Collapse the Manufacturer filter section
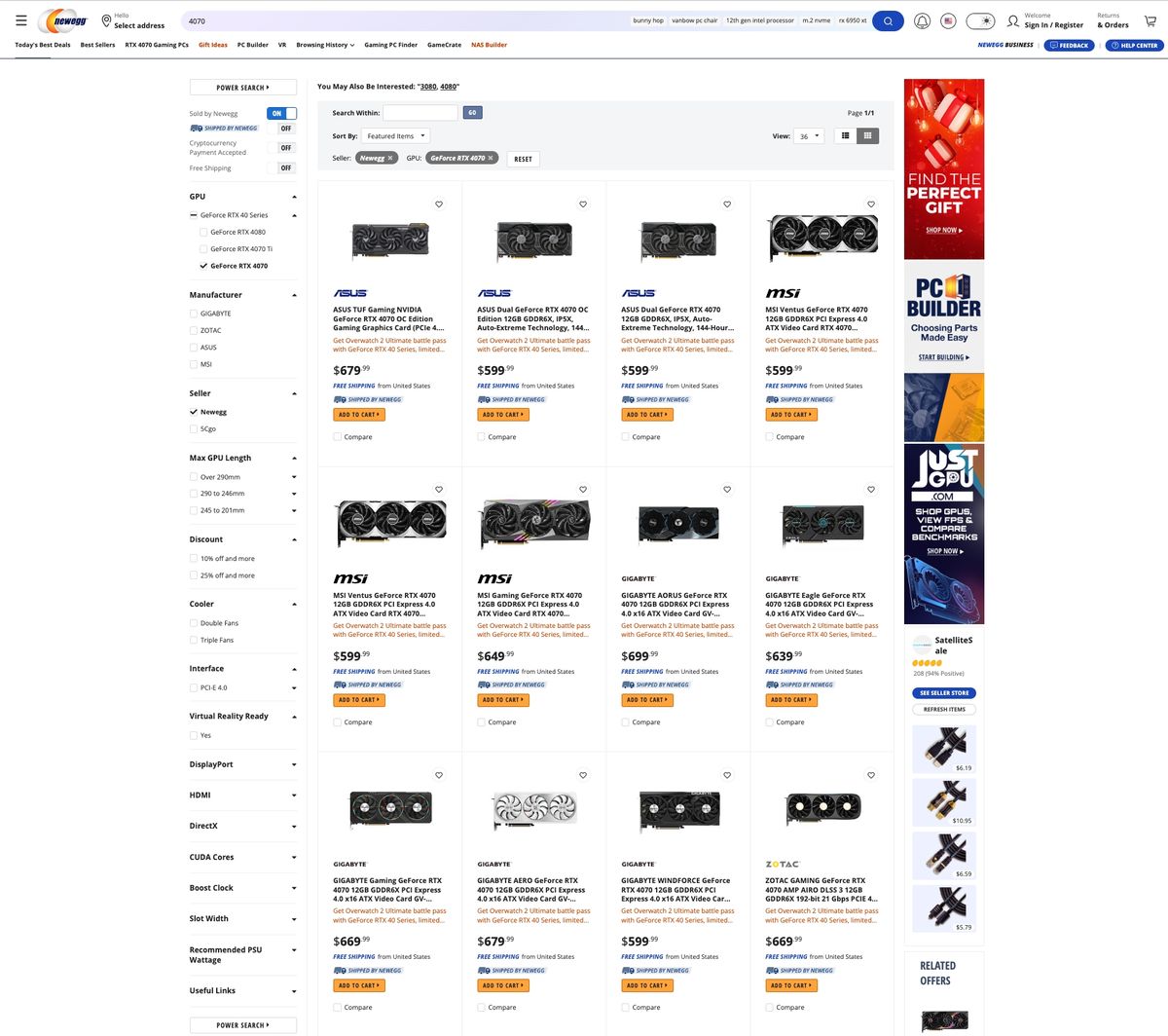Screen dimensions: 1168x1036 click(242, 295)
